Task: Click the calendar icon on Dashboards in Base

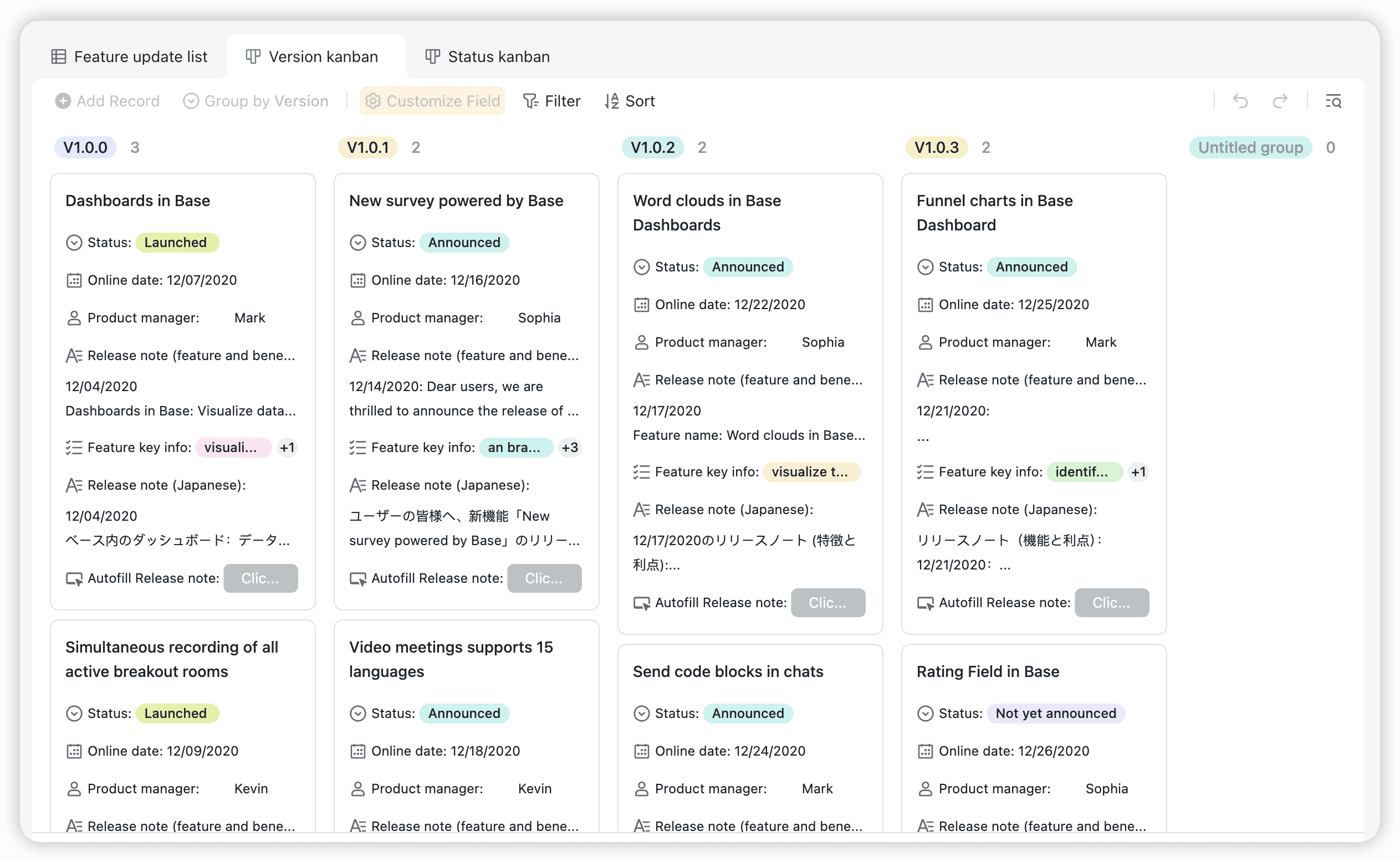Action: click(x=74, y=280)
